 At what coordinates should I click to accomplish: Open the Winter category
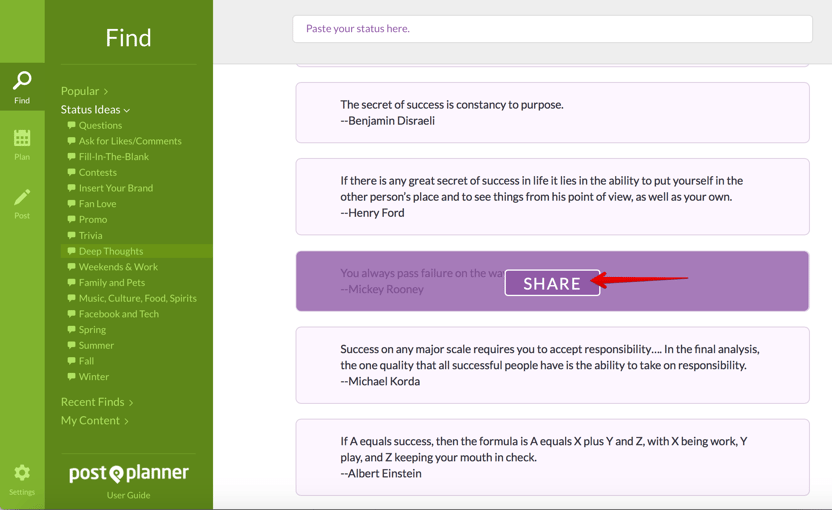93,377
